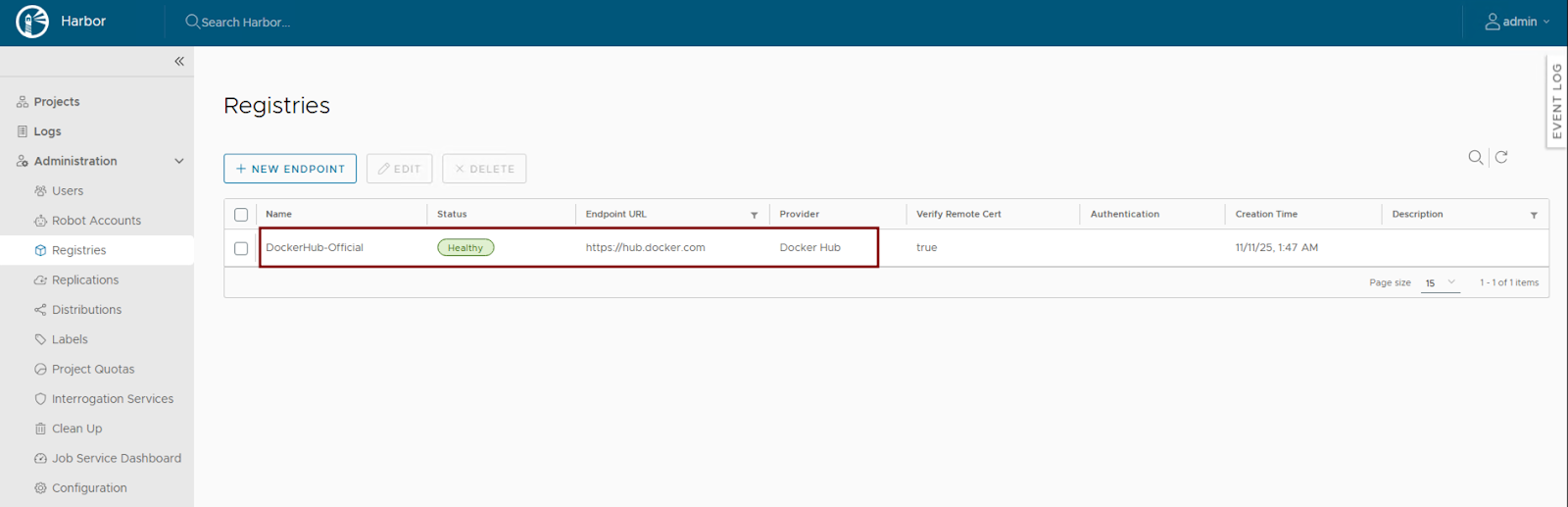Open Interrogation Services
The height and width of the screenshot is (507, 1568).
click(113, 399)
